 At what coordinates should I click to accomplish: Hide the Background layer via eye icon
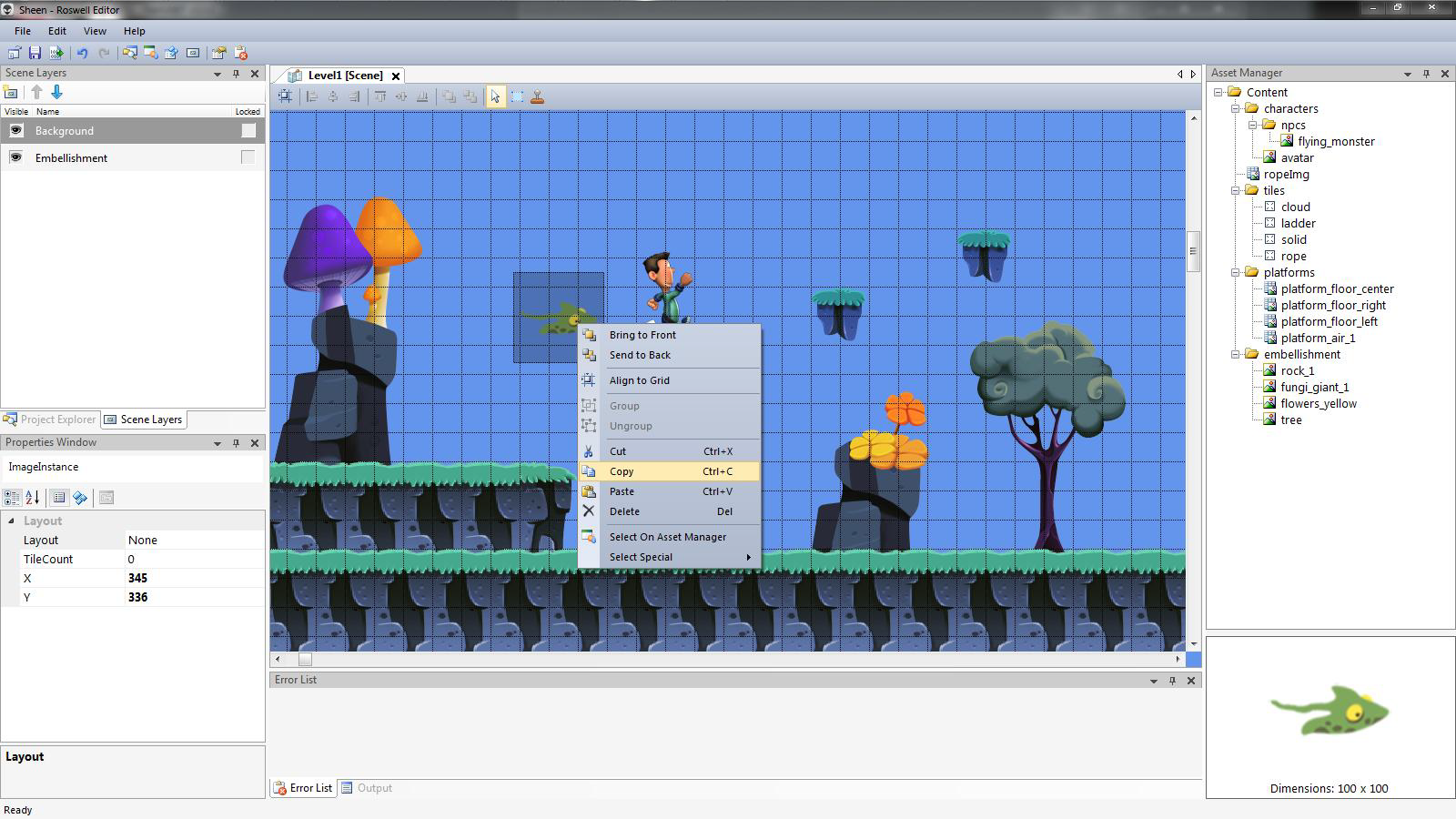click(x=15, y=130)
